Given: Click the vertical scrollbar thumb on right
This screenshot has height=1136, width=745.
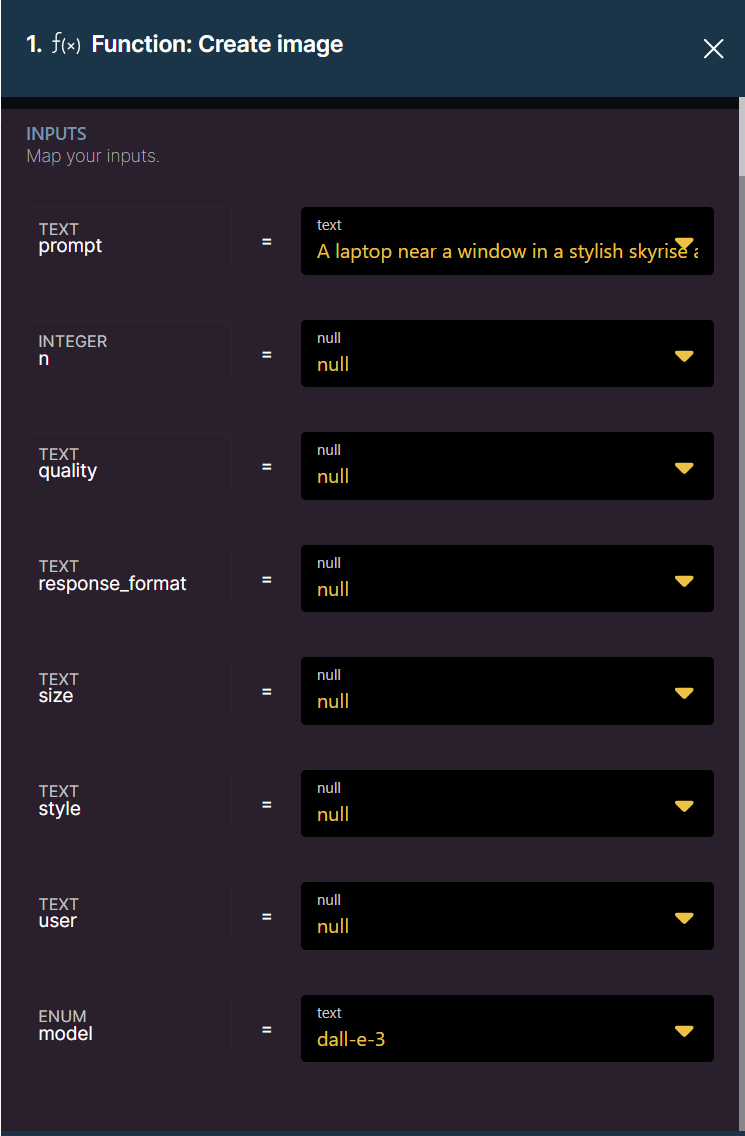Looking at the screenshot, I should click(741, 138).
